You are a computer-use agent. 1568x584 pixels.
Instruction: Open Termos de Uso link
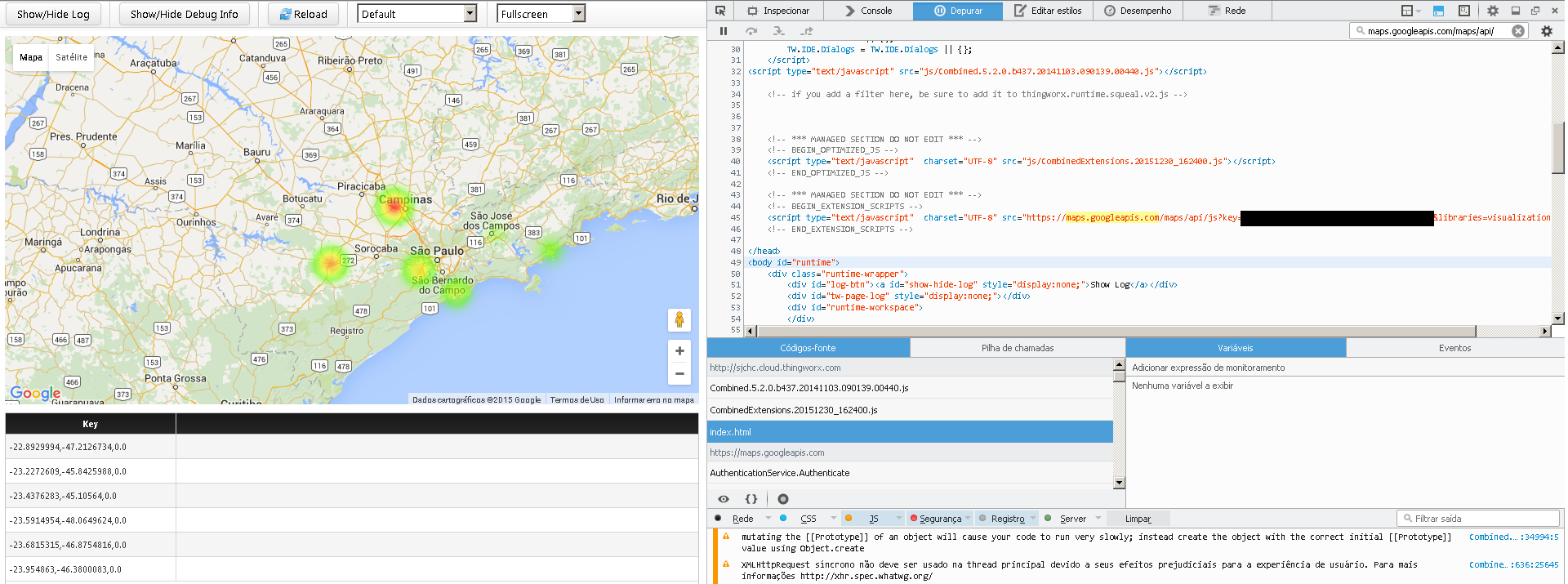pos(577,399)
